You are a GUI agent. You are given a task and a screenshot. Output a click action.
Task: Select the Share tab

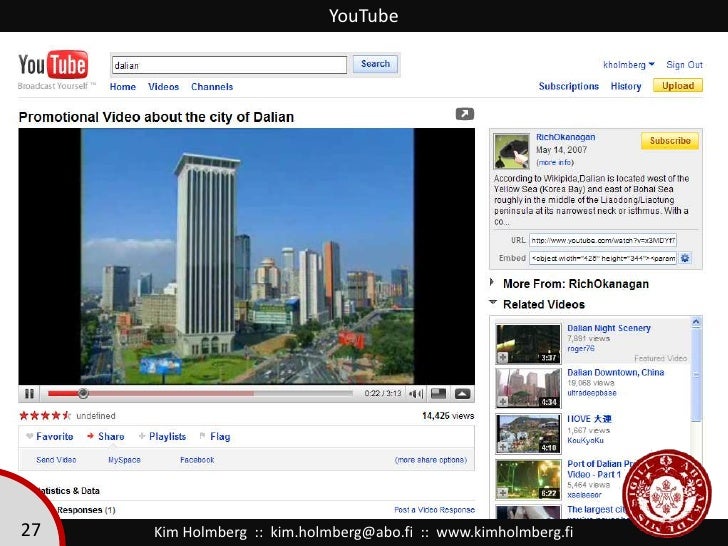coord(106,436)
